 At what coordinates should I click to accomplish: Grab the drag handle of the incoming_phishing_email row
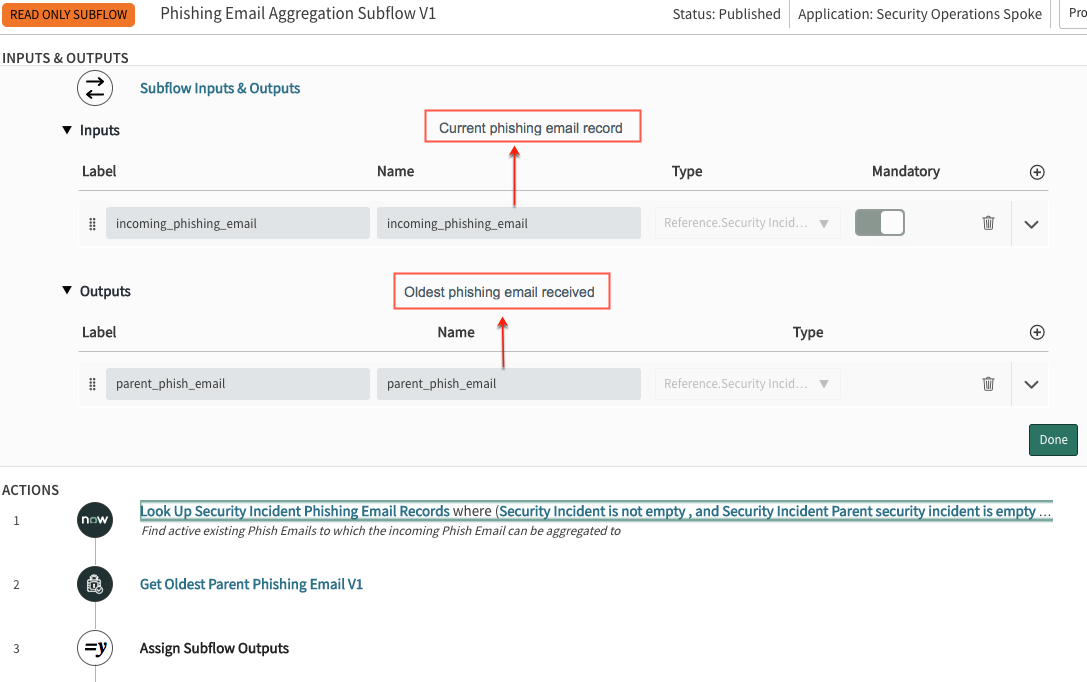pyautogui.click(x=92, y=224)
